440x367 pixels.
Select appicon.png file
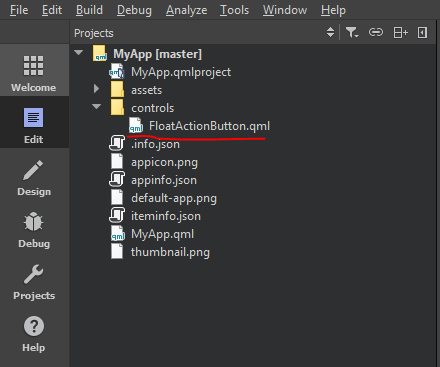click(164, 162)
